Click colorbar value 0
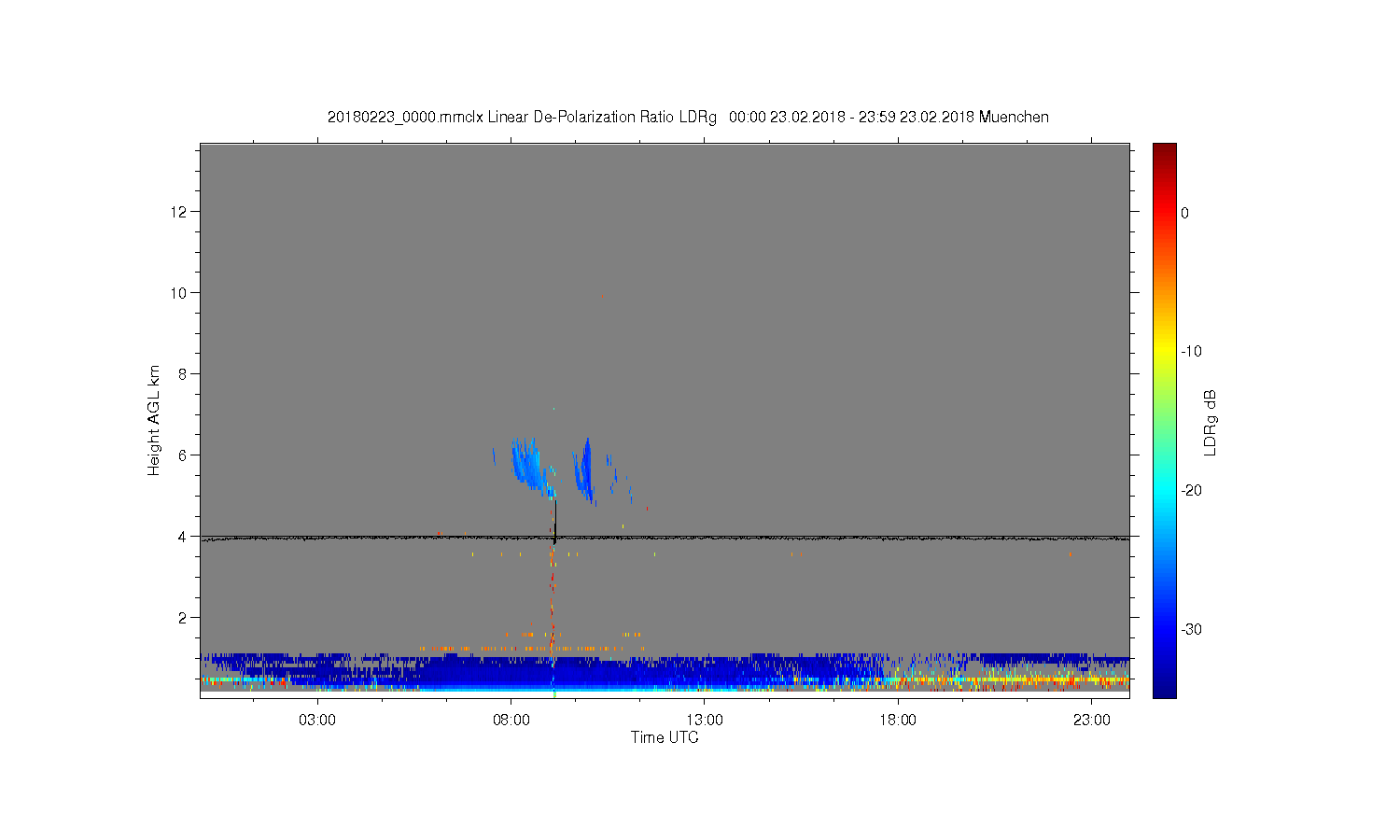Viewport: 1400px width, 840px height. click(x=1184, y=213)
